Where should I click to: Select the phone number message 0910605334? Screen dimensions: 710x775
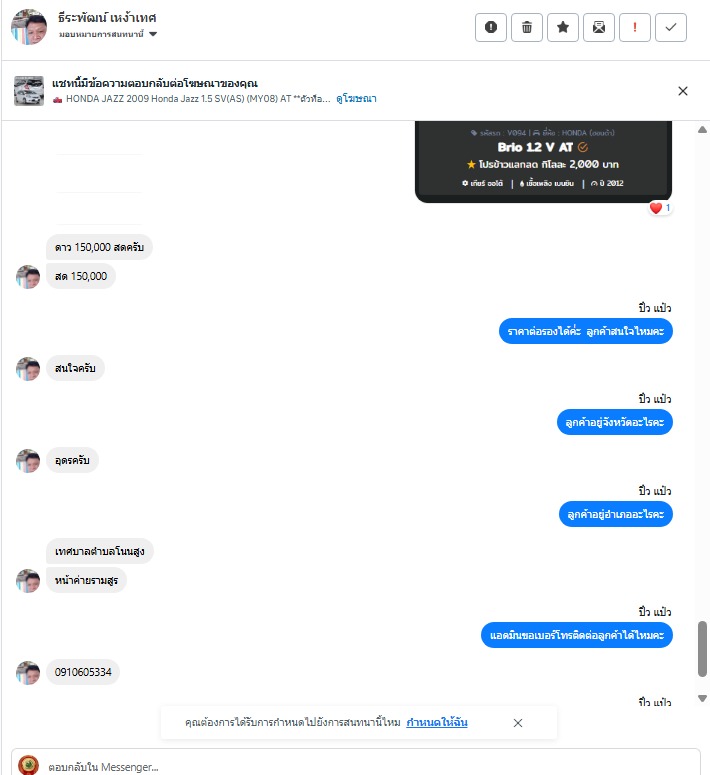(x=83, y=672)
